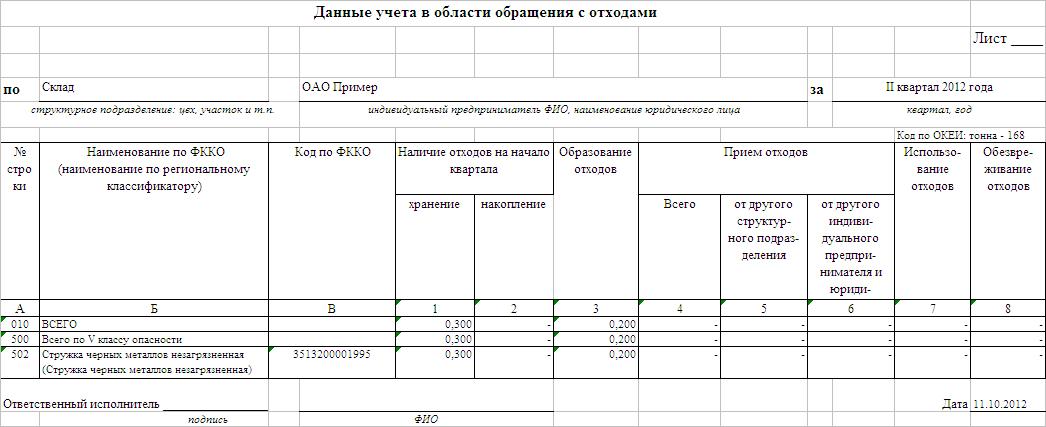Select the date cell "11.10.2012"
Screen dimensions: 1046x427
(x=1001, y=404)
